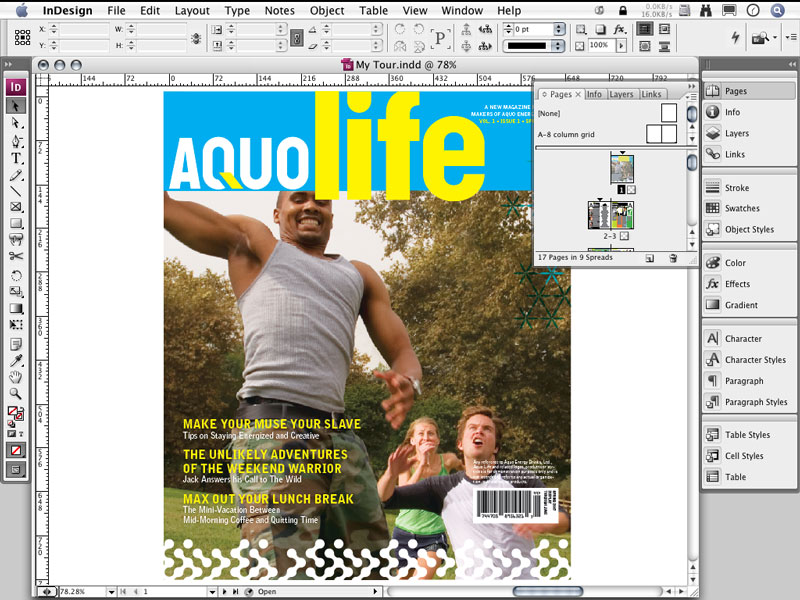
Task: Select the white arrow Direct Selection tool
Action: 16,123
